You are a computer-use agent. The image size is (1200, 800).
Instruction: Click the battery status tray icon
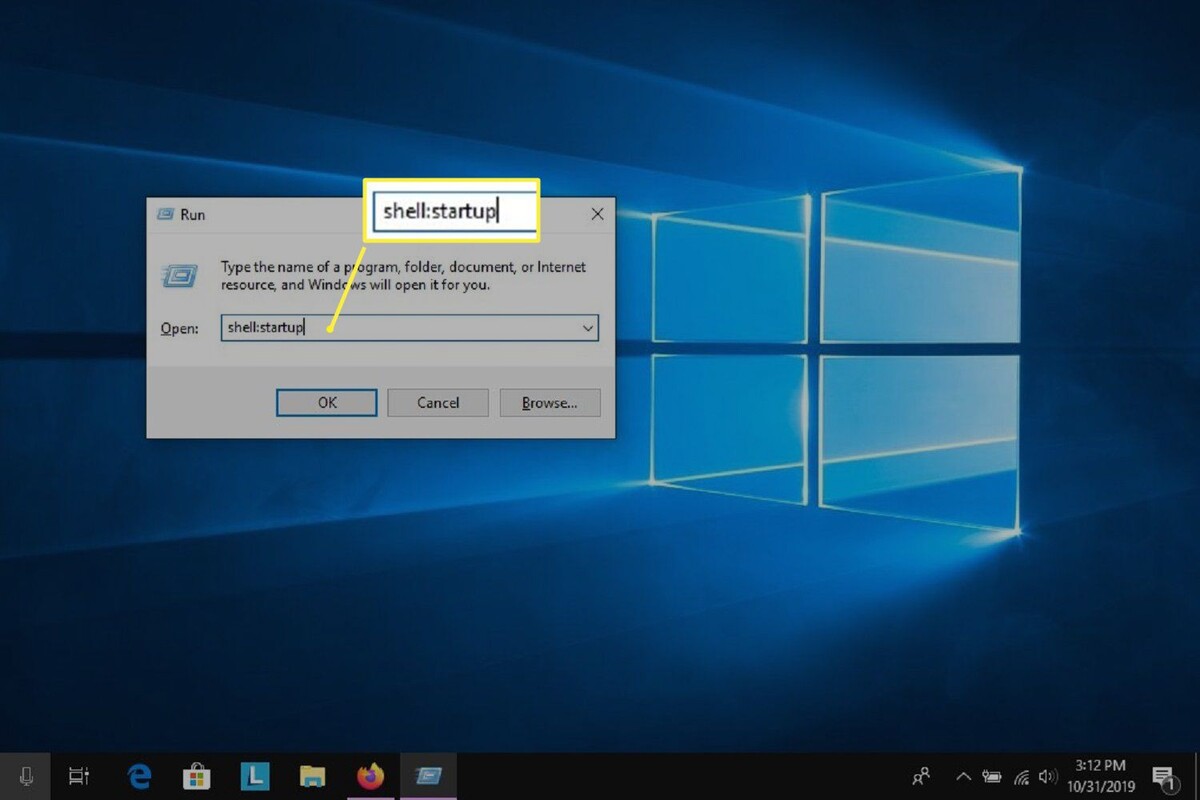992,776
